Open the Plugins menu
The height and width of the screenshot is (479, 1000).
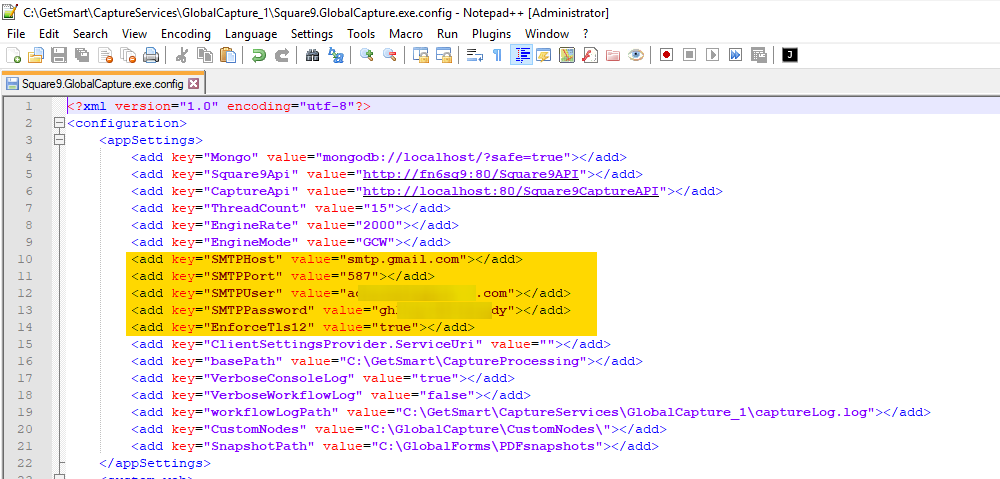pos(491,34)
